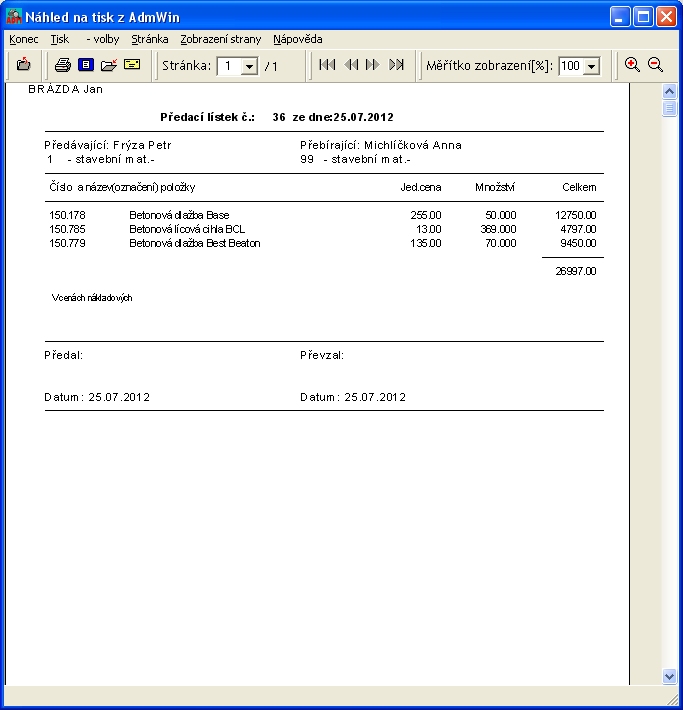Click the printer icon to print

pos(63,65)
